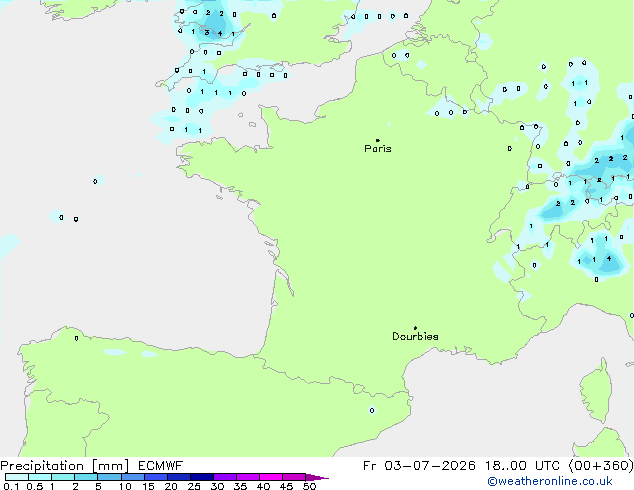Pick the 35–40 mm legend swatch

click(x=248, y=477)
